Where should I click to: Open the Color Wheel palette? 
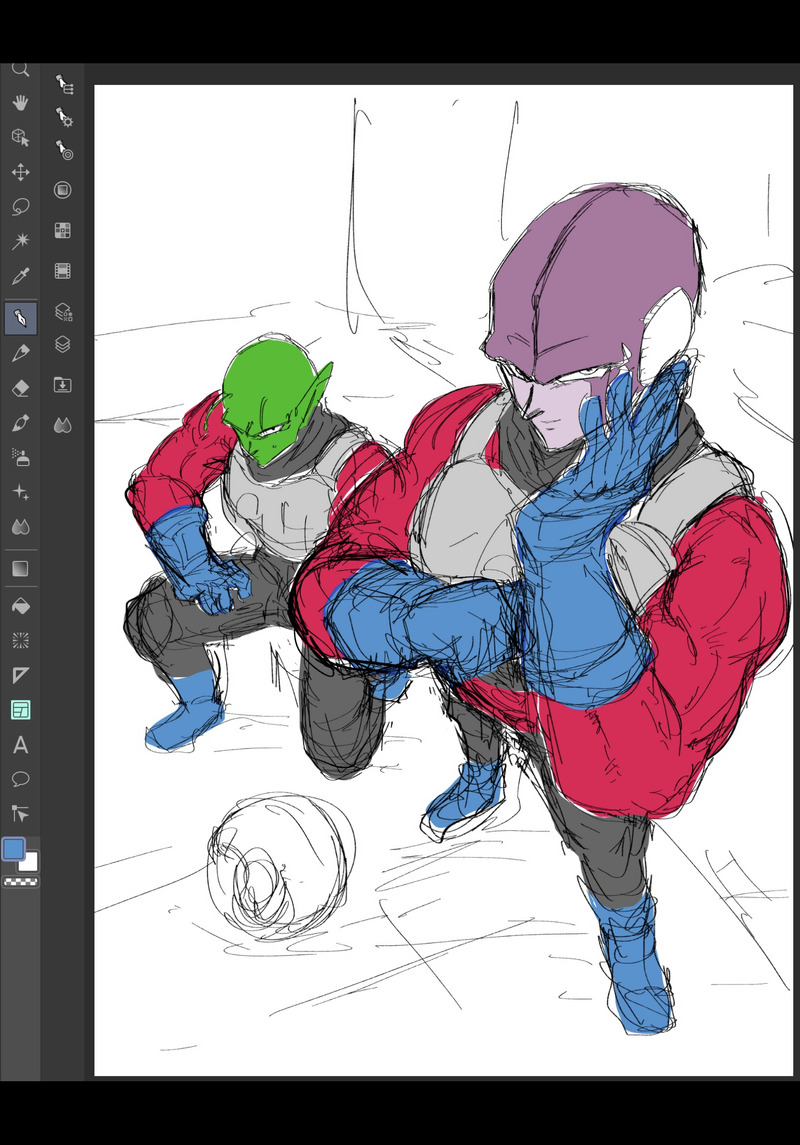[x=63, y=191]
